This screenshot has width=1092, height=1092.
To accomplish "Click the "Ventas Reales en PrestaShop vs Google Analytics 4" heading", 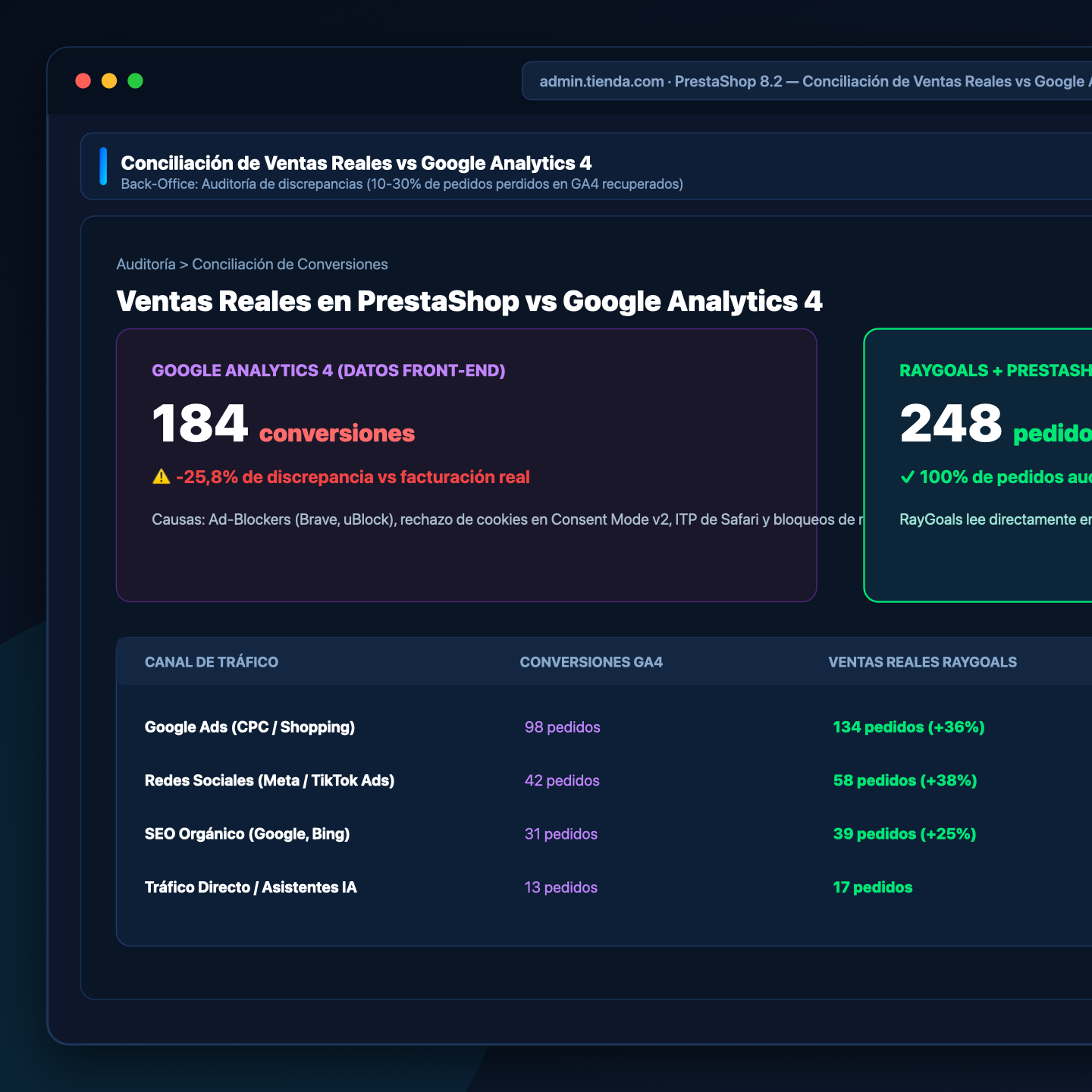I will [x=469, y=301].
